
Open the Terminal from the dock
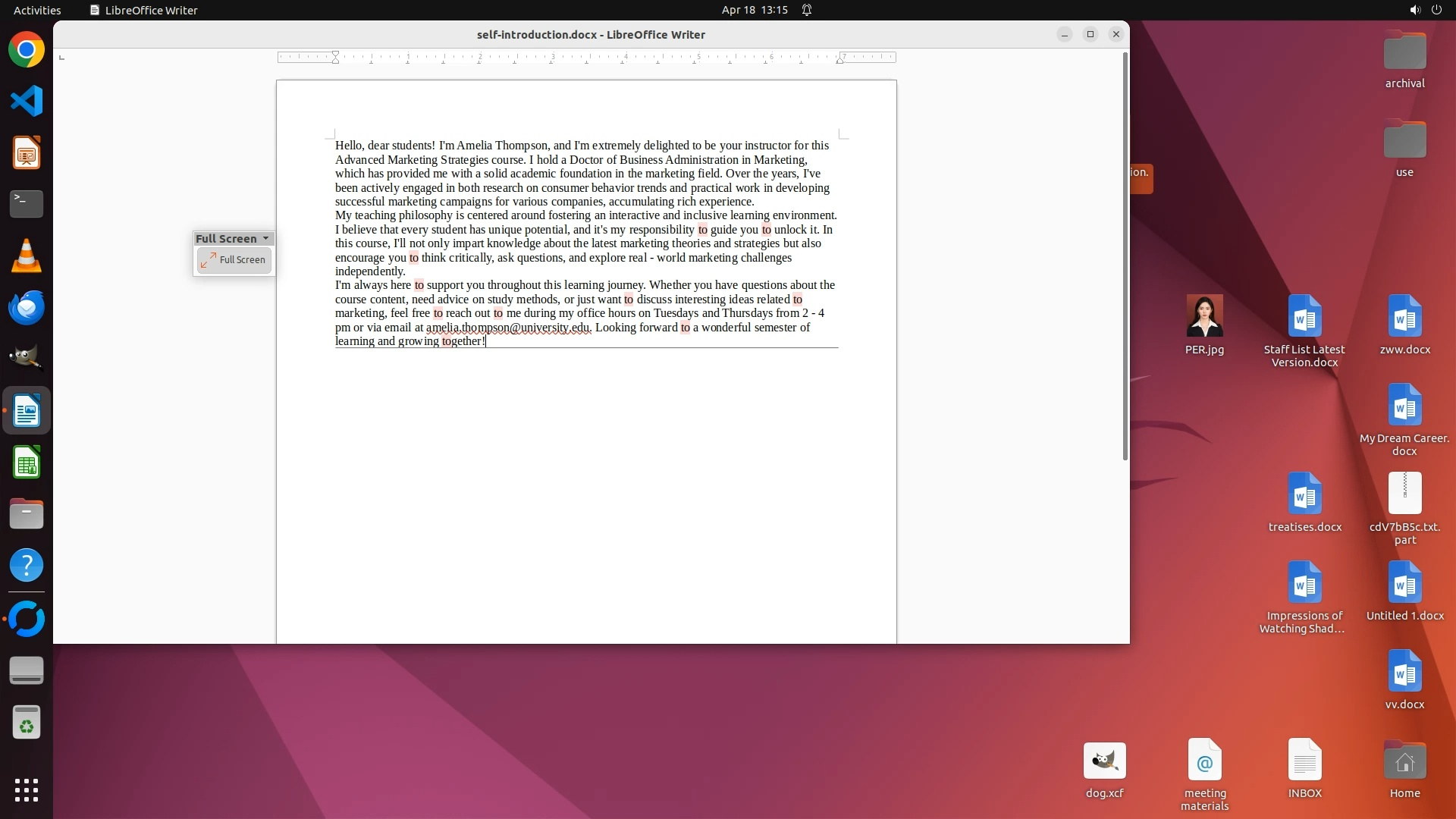(27, 204)
